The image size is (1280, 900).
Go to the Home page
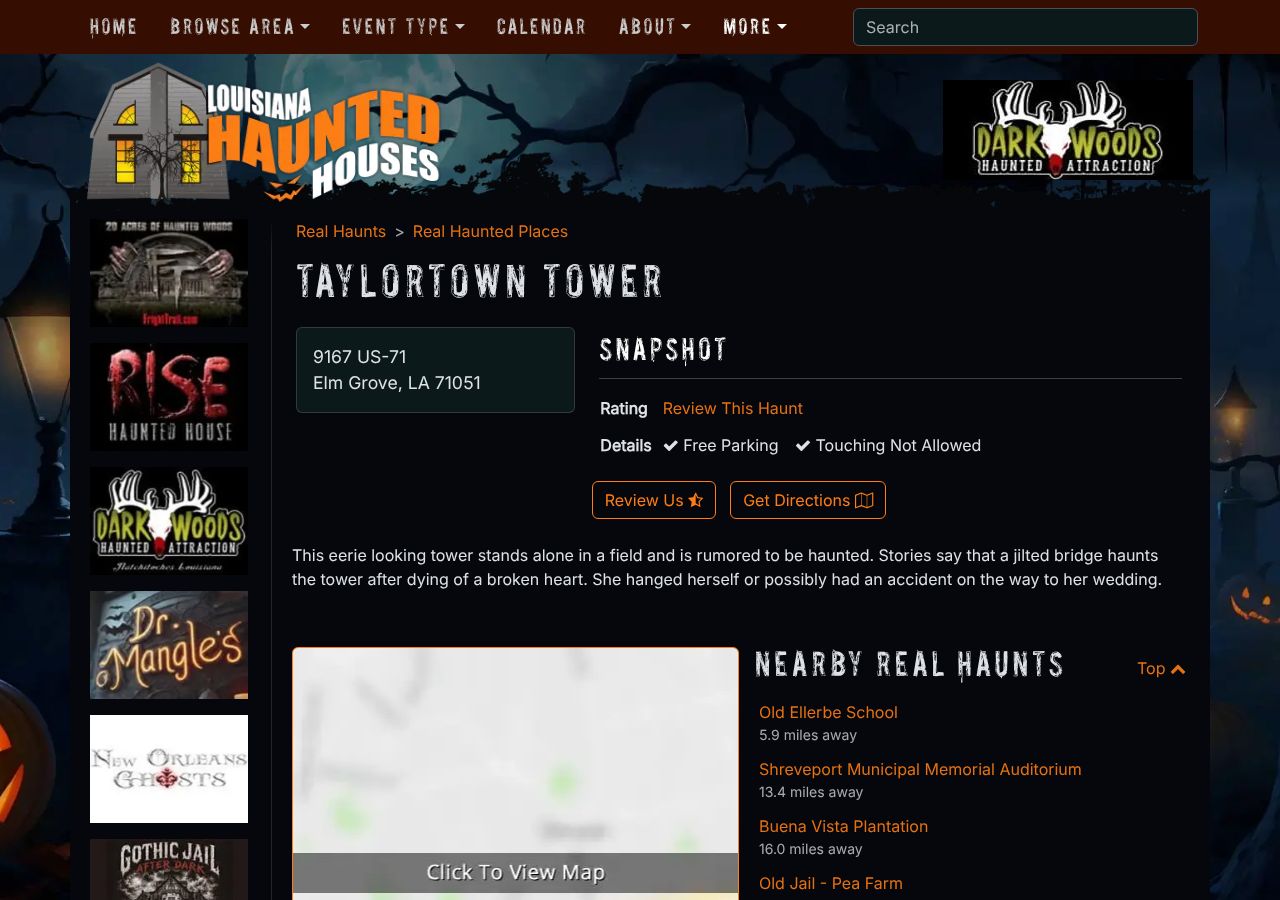(113, 27)
